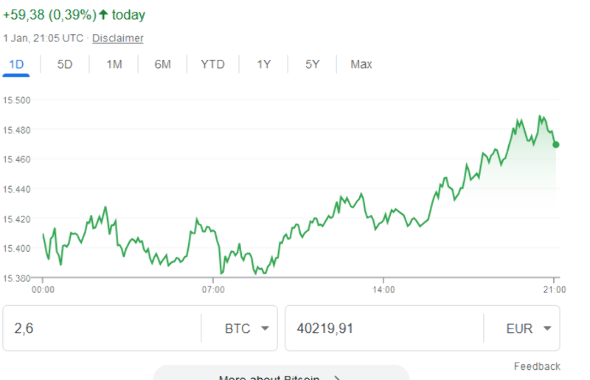The height and width of the screenshot is (380, 590).
Task: Open the BTC currency selector
Action: tap(246, 328)
